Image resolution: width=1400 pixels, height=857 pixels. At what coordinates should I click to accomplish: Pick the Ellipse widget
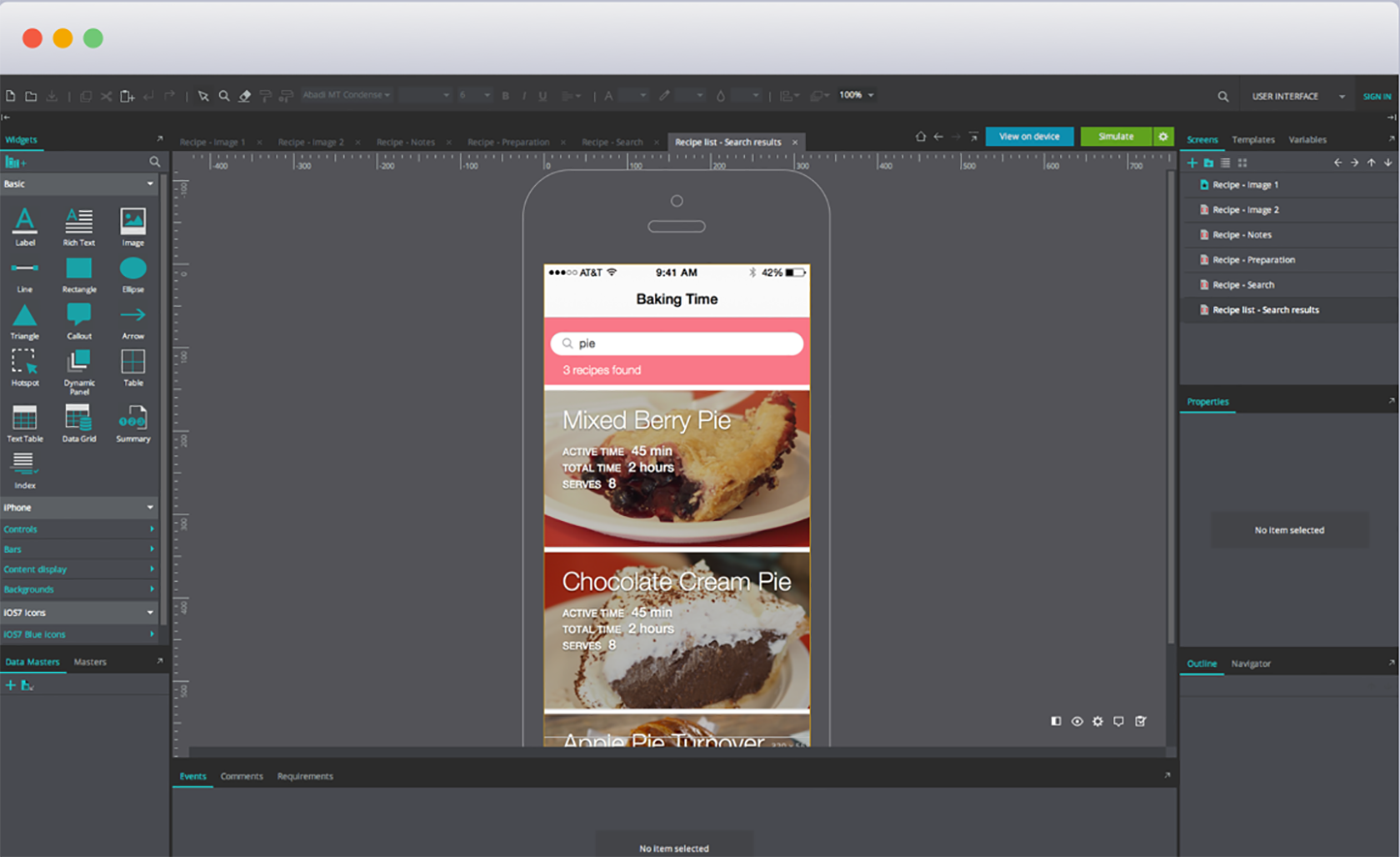[x=133, y=276]
